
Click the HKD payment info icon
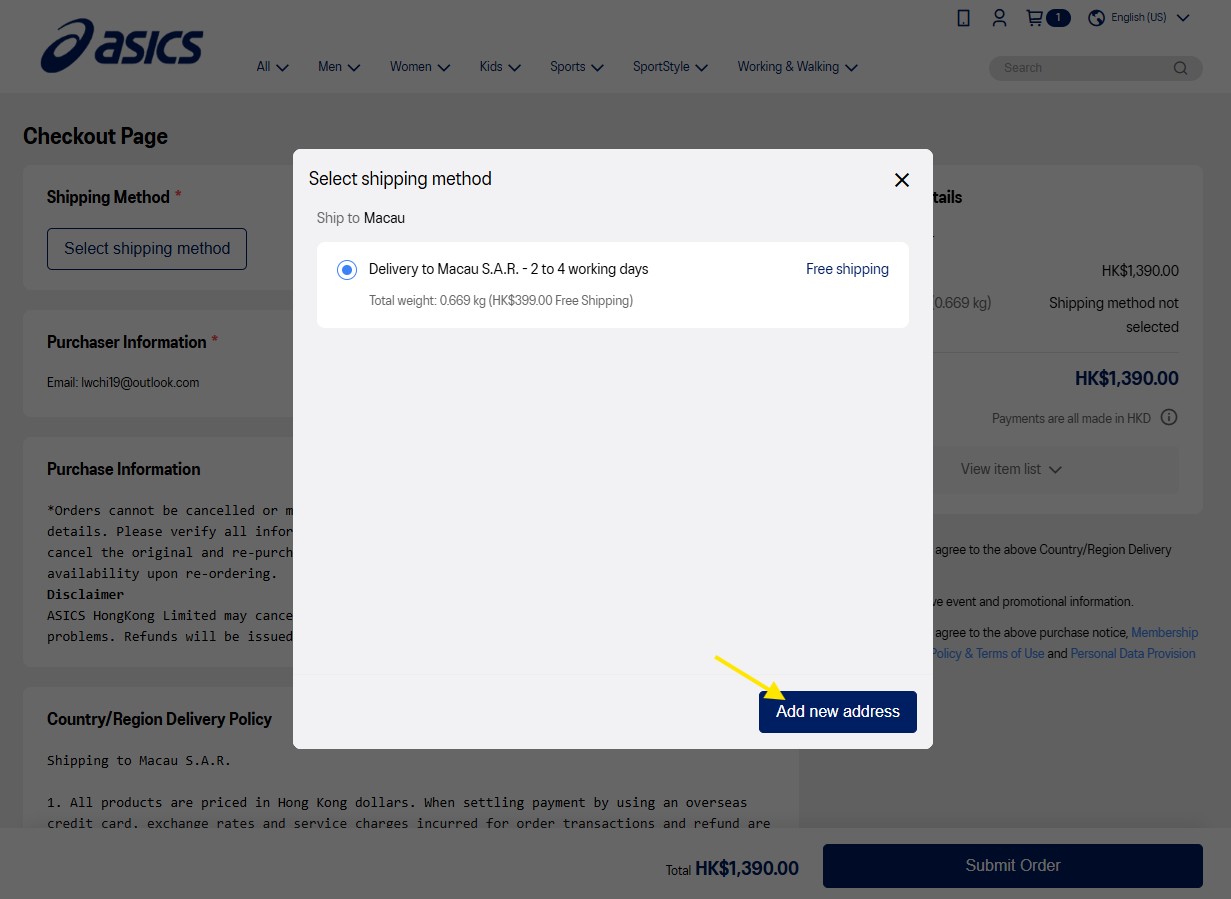click(x=1169, y=418)
